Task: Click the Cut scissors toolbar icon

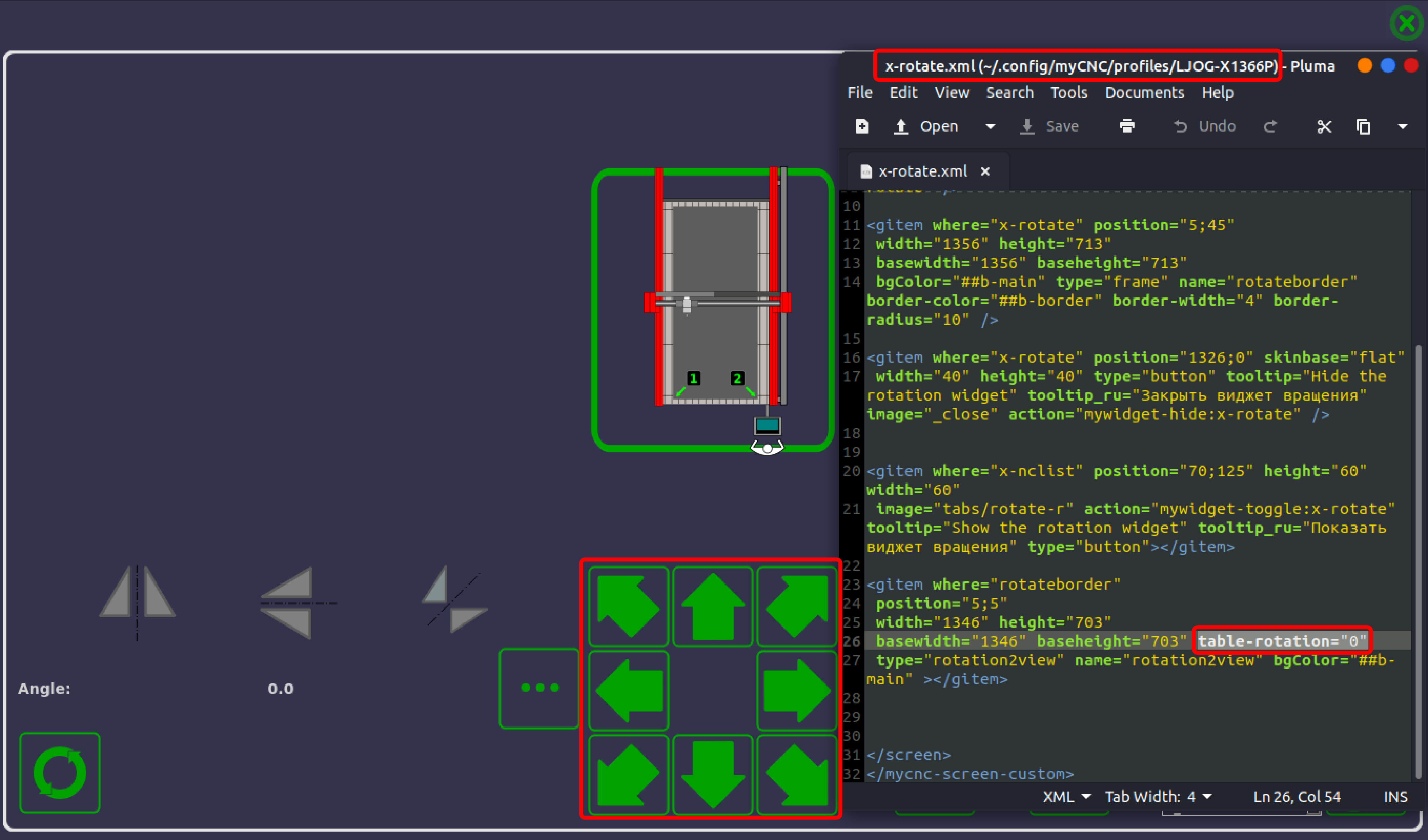Action: click(x=1324, y=126)
